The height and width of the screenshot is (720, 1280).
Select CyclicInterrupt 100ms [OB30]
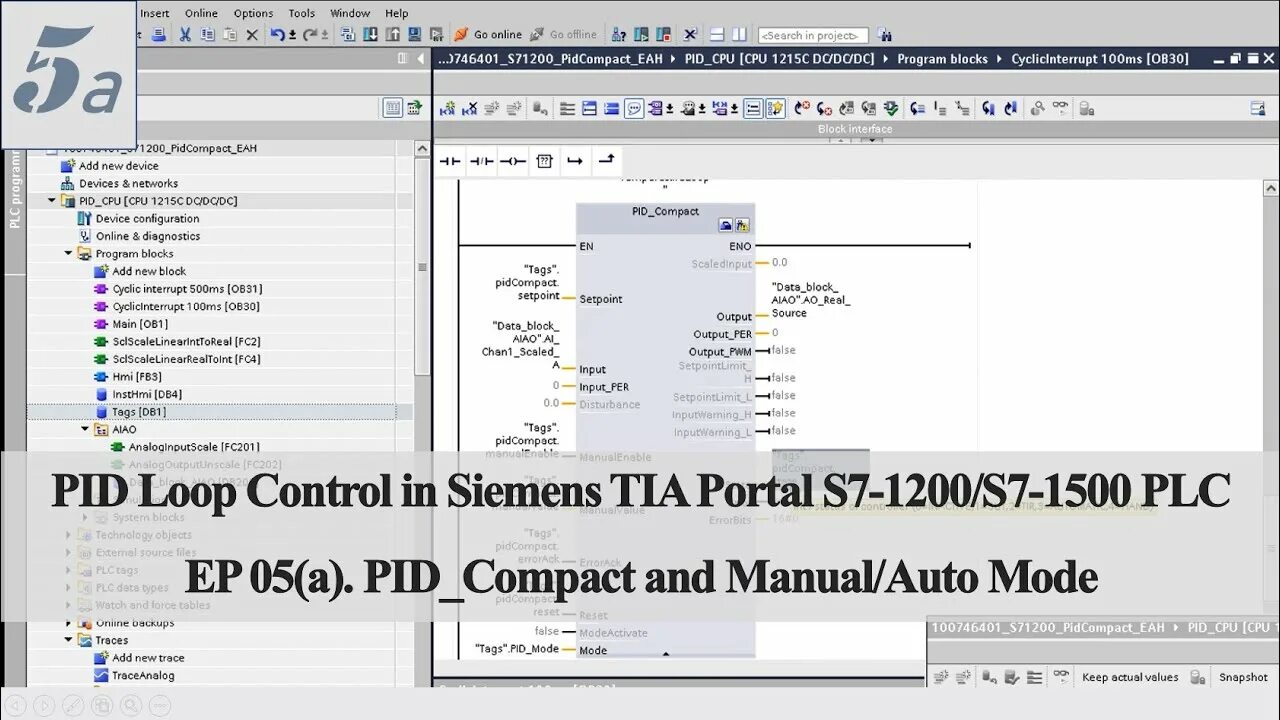coord(186,307)
